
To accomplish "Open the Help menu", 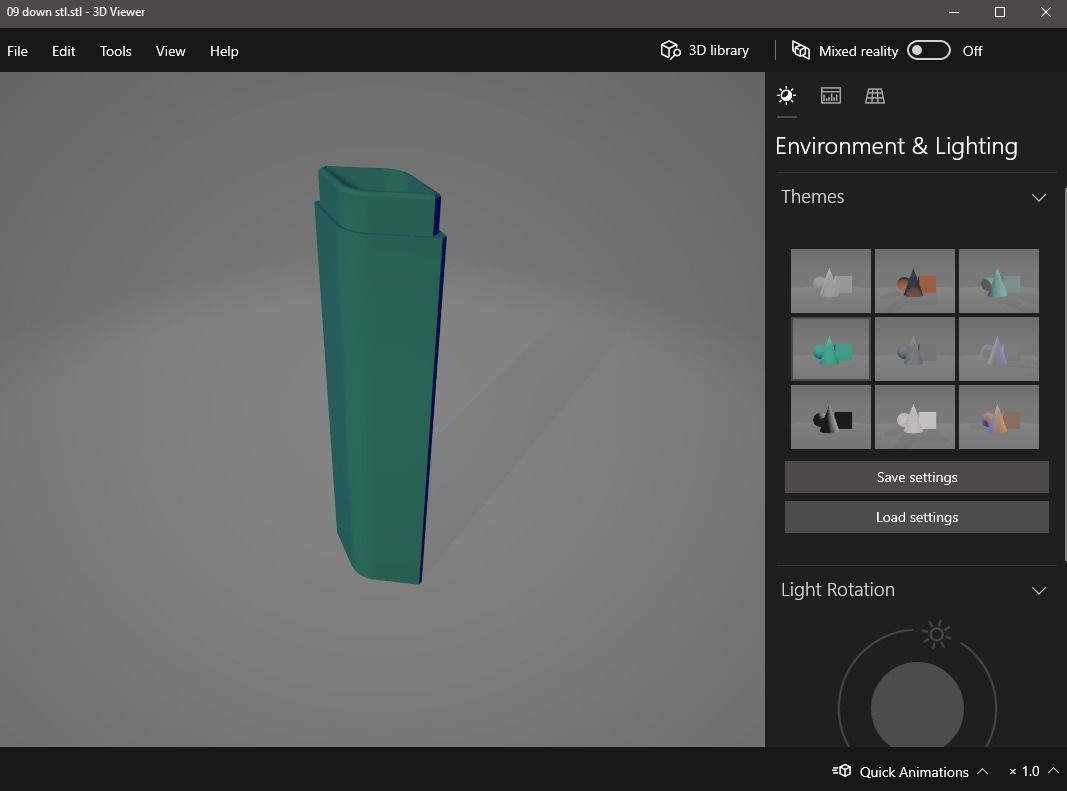I will pos(224,51).
